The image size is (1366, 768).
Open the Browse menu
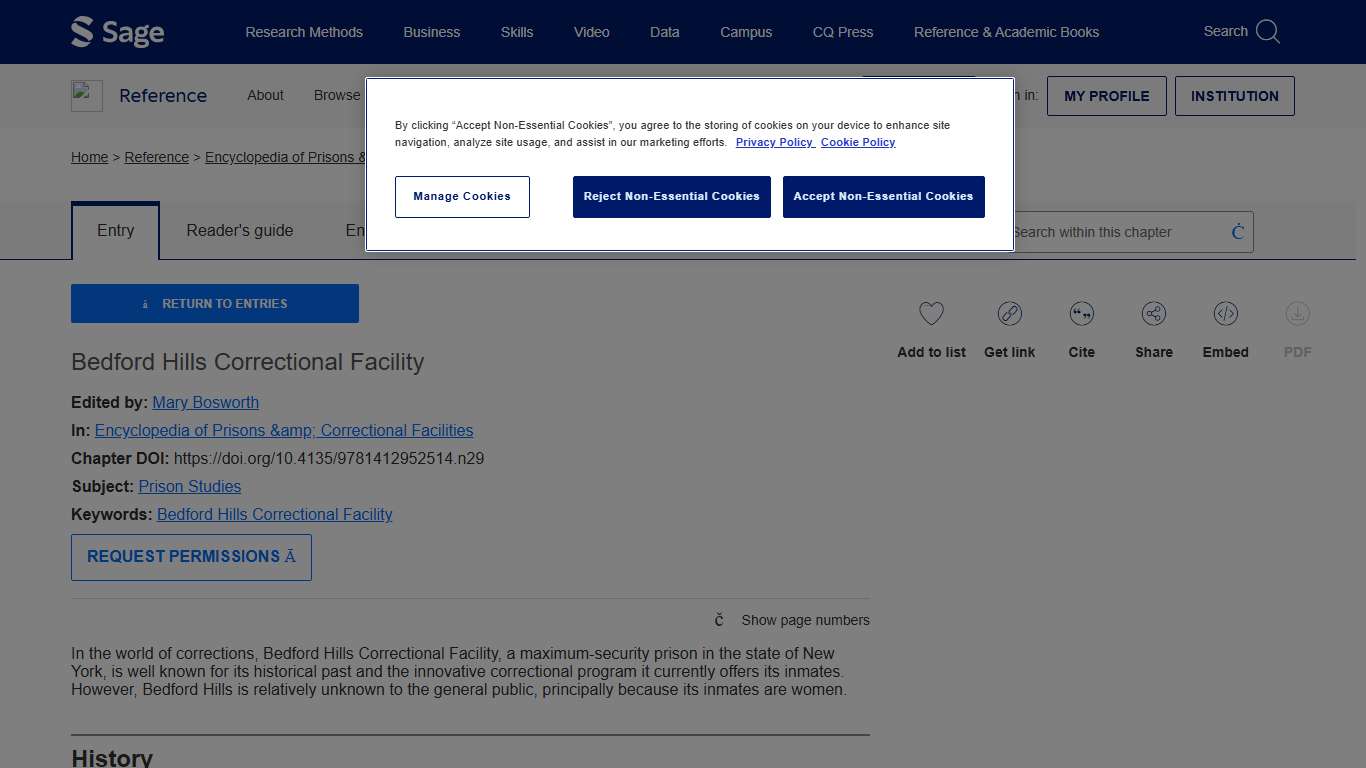pyautogui.click(x=336, y=95)
